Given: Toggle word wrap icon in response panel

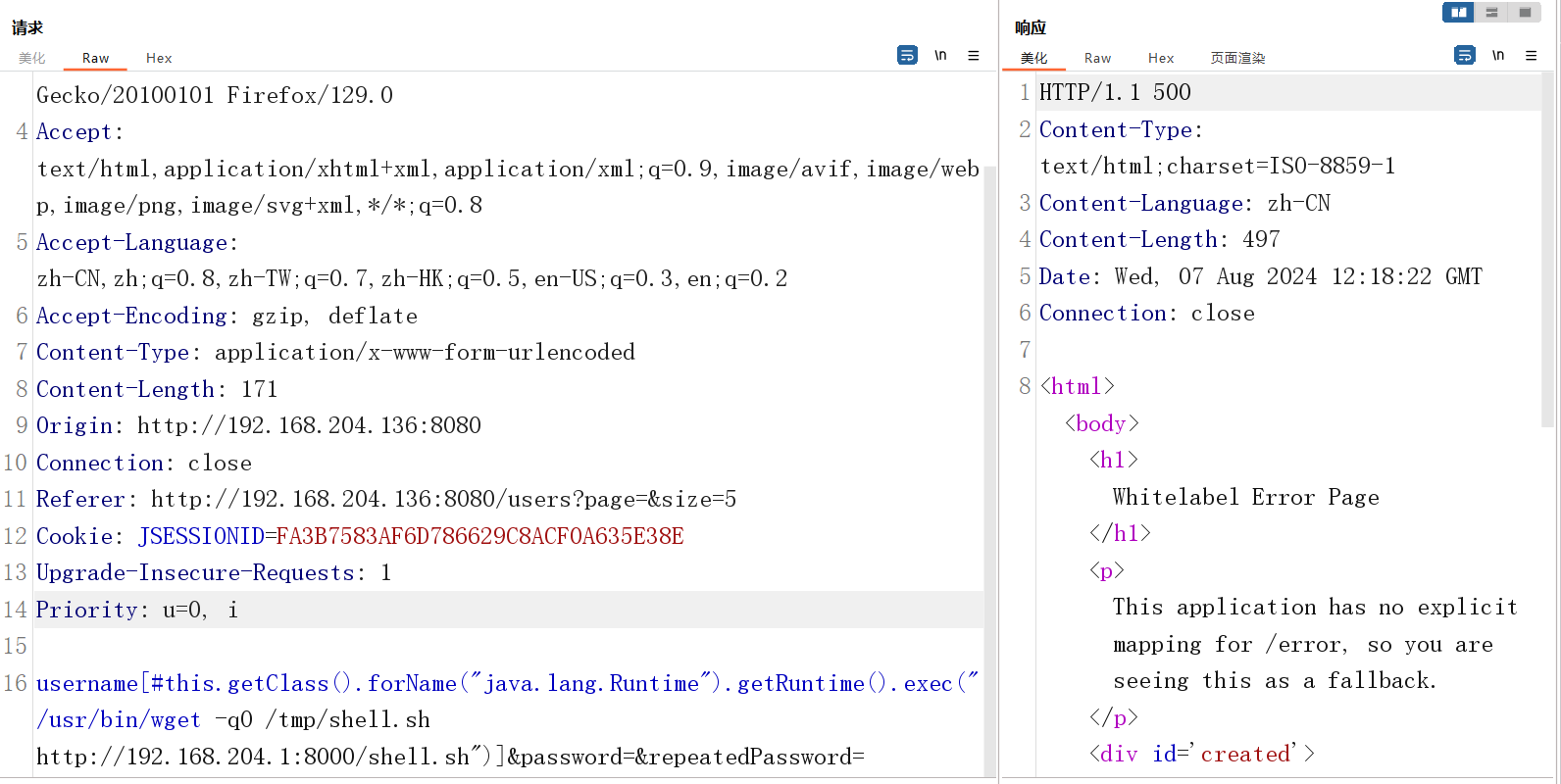Looking at the screenshot, I should (1465, 56).
